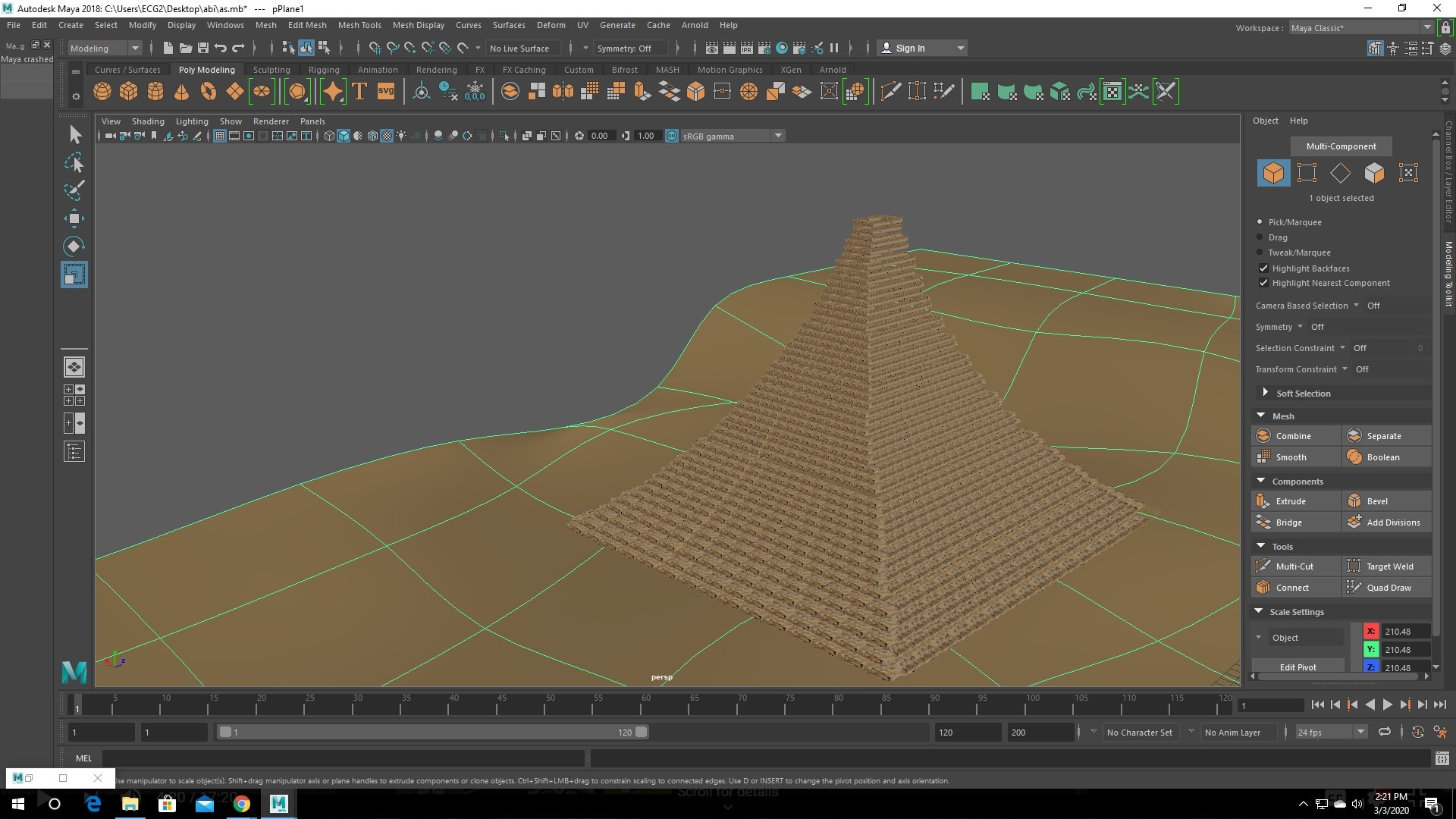Expand the Selection Constraint dropdown
This screenshot has width=1456, height=819.
point(1342,347)
